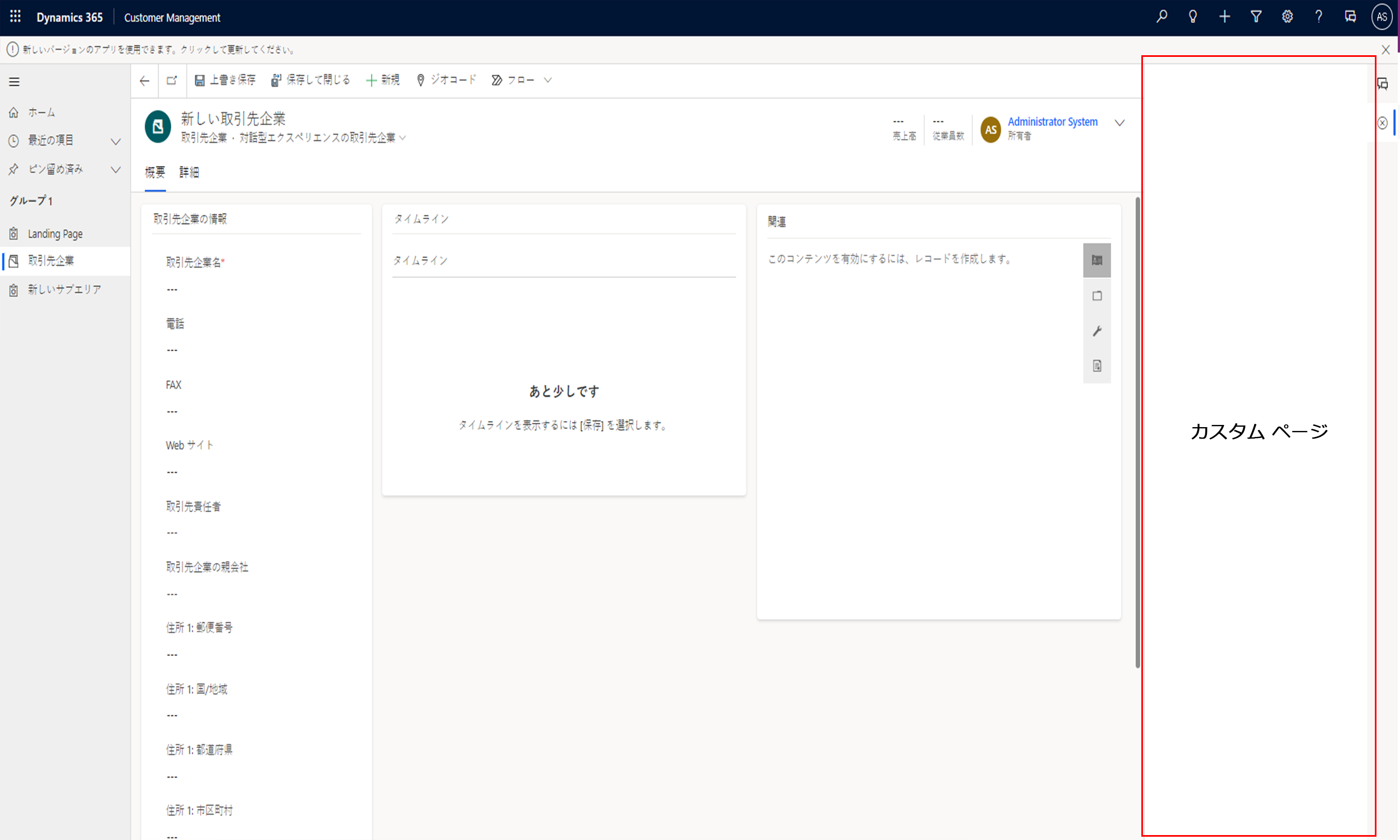Open the side pane chat tab icon
Image resolution: width=1400 pixels, height=840 pixels.
[1382, 84]
